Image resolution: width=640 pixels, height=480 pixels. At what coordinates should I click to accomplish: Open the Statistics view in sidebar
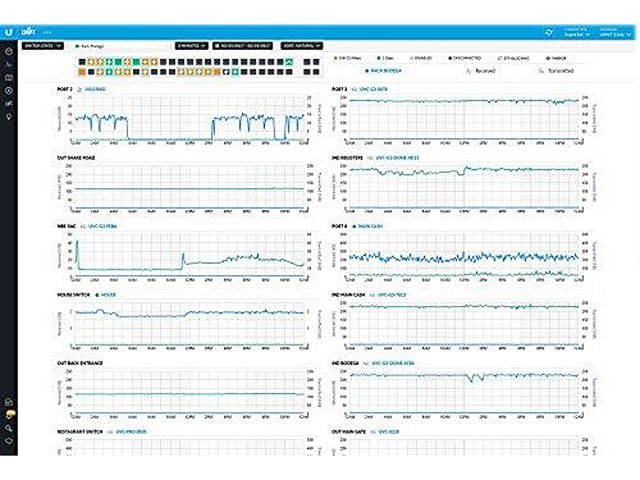(x=9, y=64)
